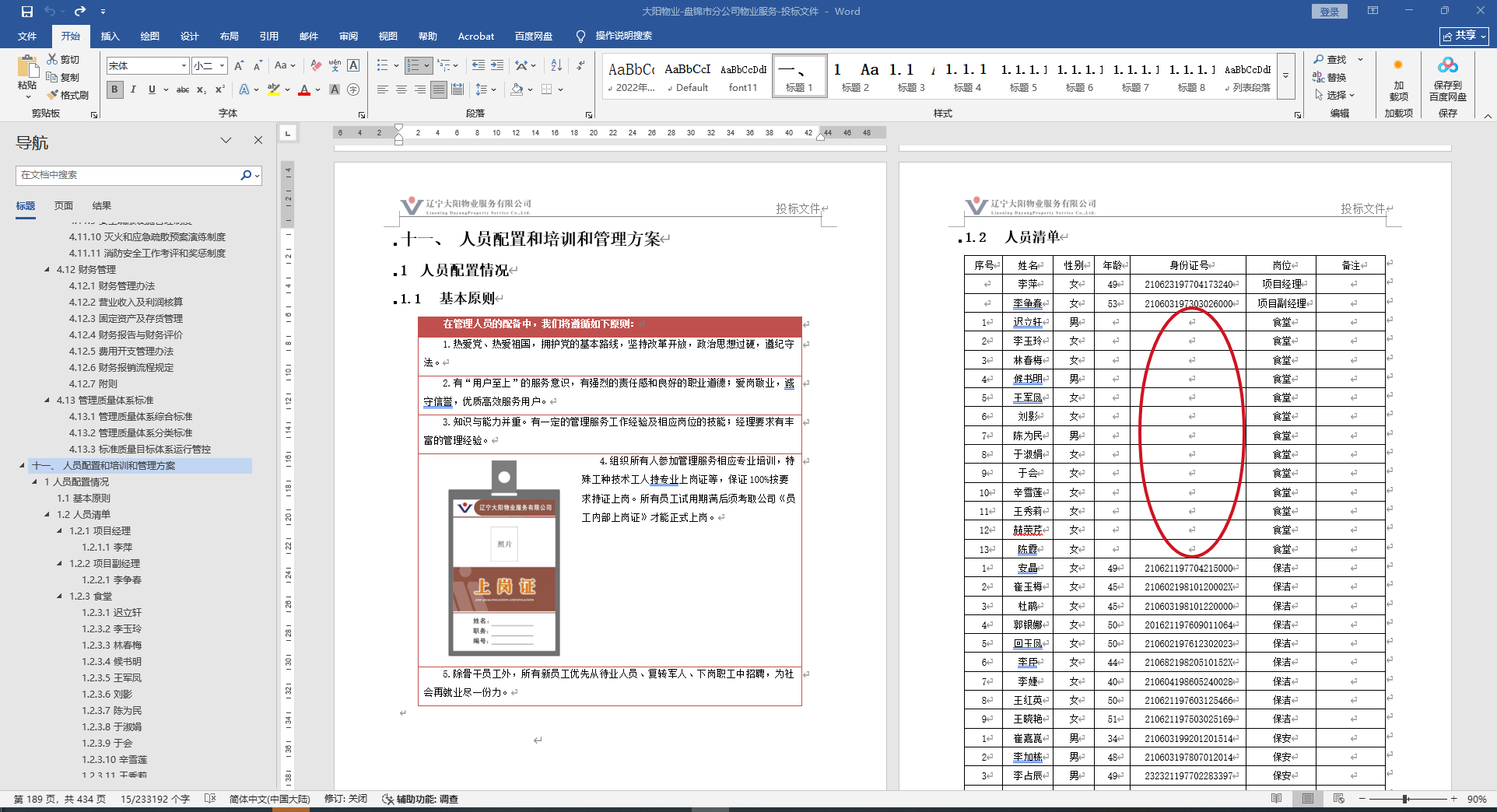Image resolution: width=1497 pixels, height=812 pixels.
Task: Collapse the 4.12 财务管理 heading
Action: pyautogui.click(x=47, y=270)
